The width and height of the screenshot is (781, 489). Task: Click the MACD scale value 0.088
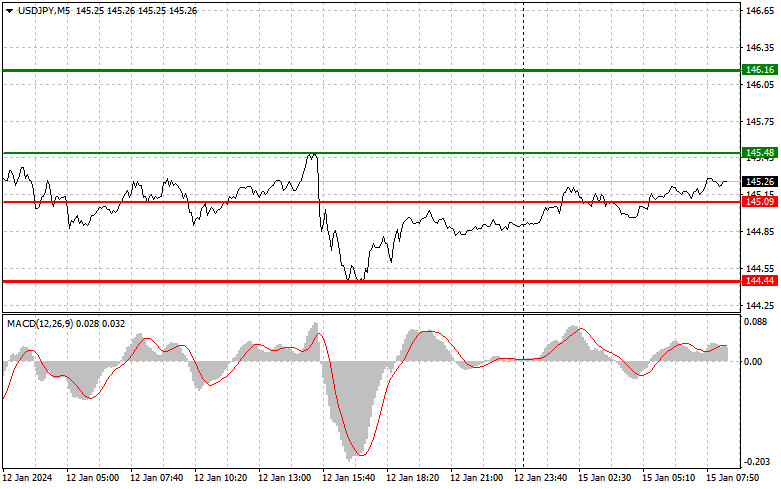pos(756,322)
